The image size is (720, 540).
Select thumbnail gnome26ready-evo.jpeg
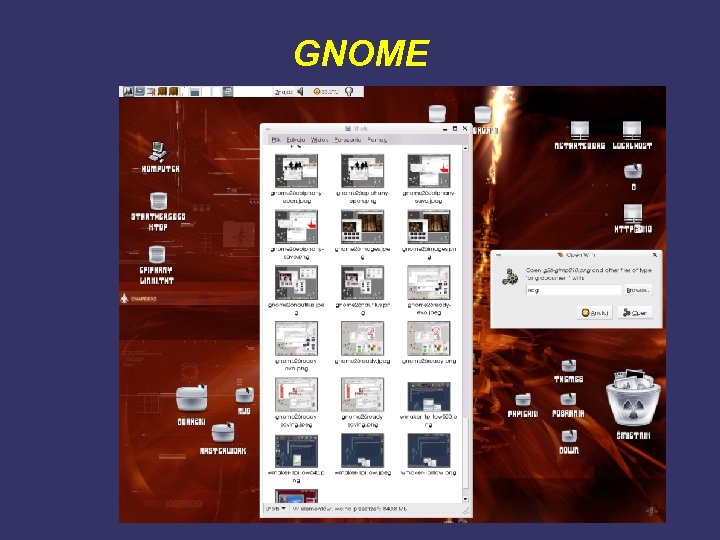click(428, 282)
